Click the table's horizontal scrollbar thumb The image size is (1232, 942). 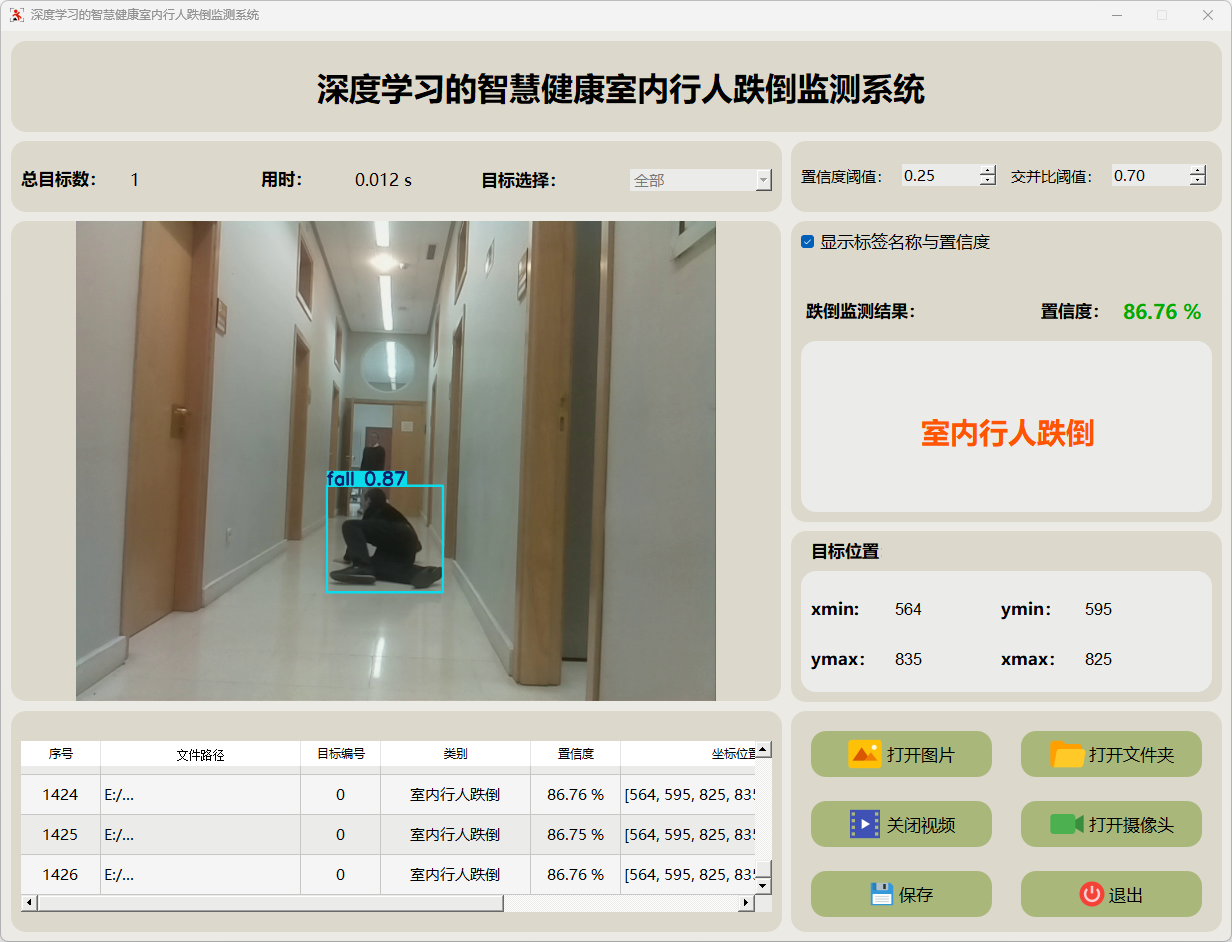coord(270,903)
